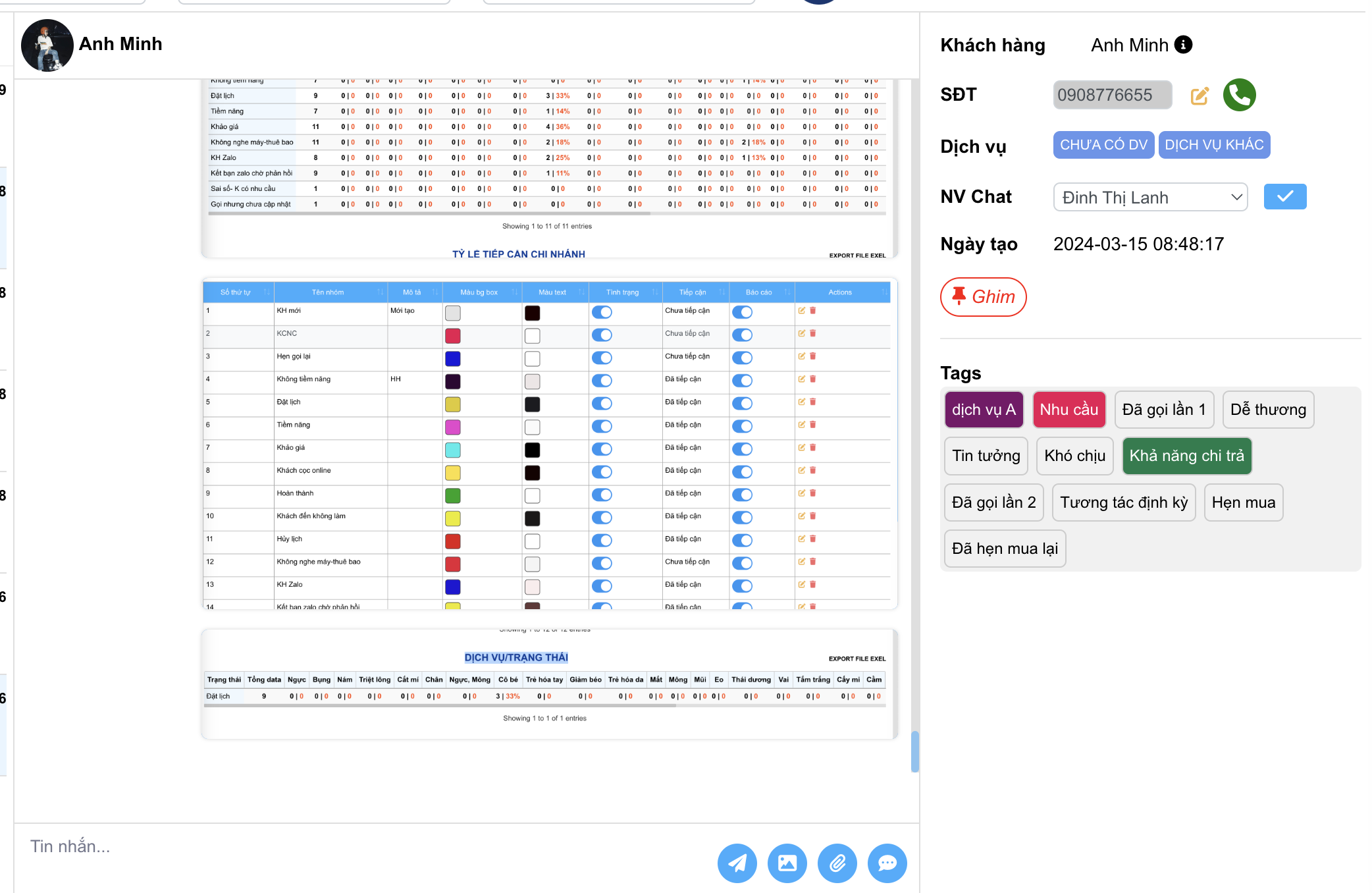Click red bg color swatch for KCNC
The height and width of the screenshot is (893, 1372).
coord(452,336)
